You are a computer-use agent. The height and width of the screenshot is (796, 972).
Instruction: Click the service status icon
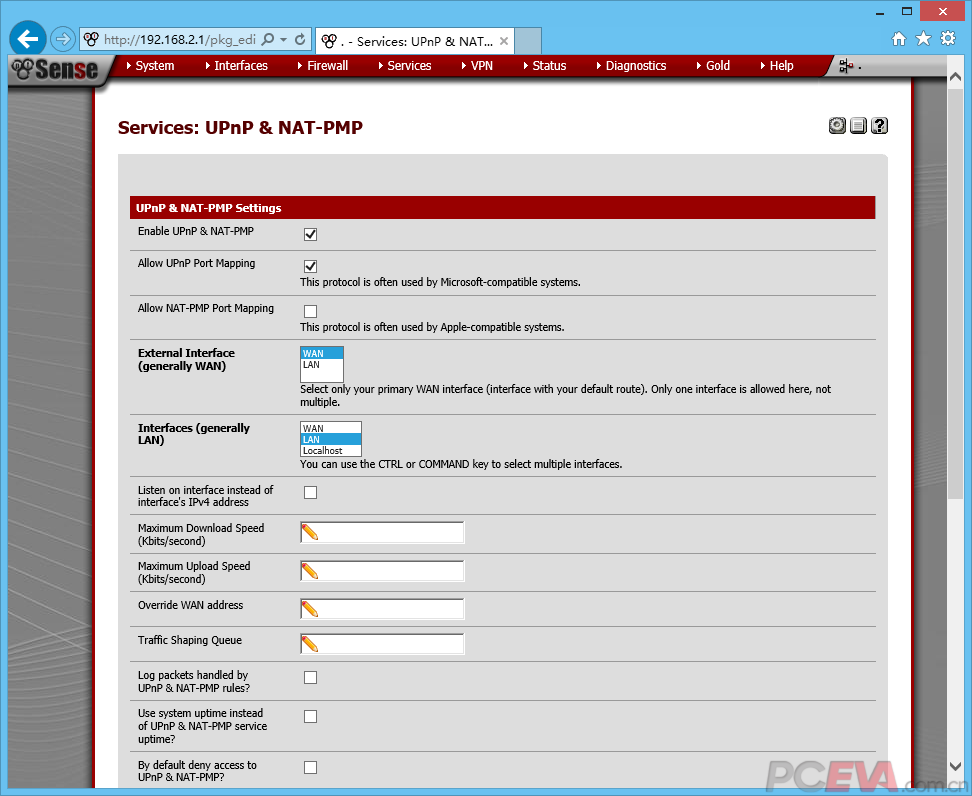(837, 125)
